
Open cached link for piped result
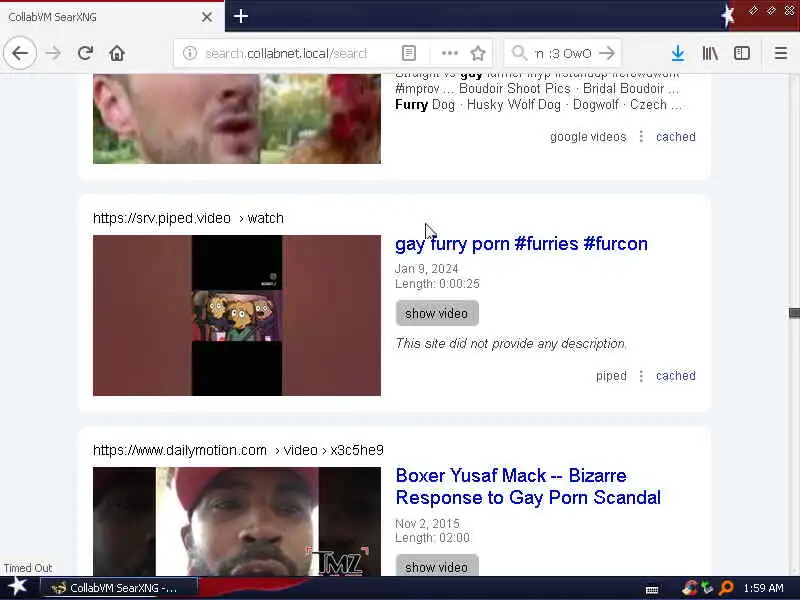coord(676,376)
